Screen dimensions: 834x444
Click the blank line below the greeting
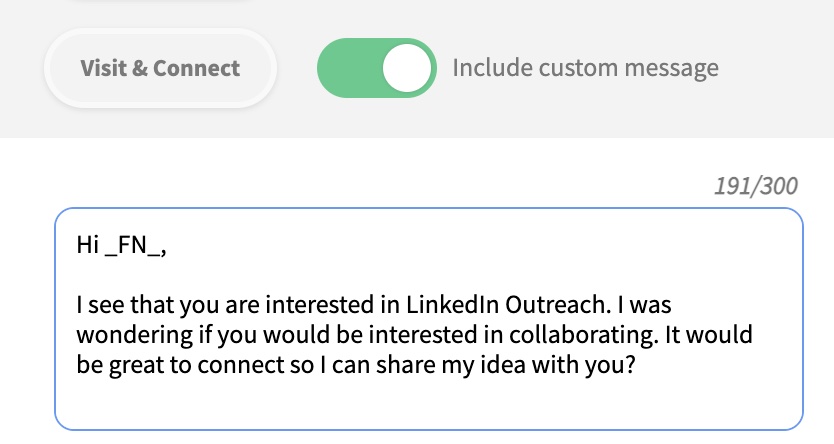coord(300,275)
